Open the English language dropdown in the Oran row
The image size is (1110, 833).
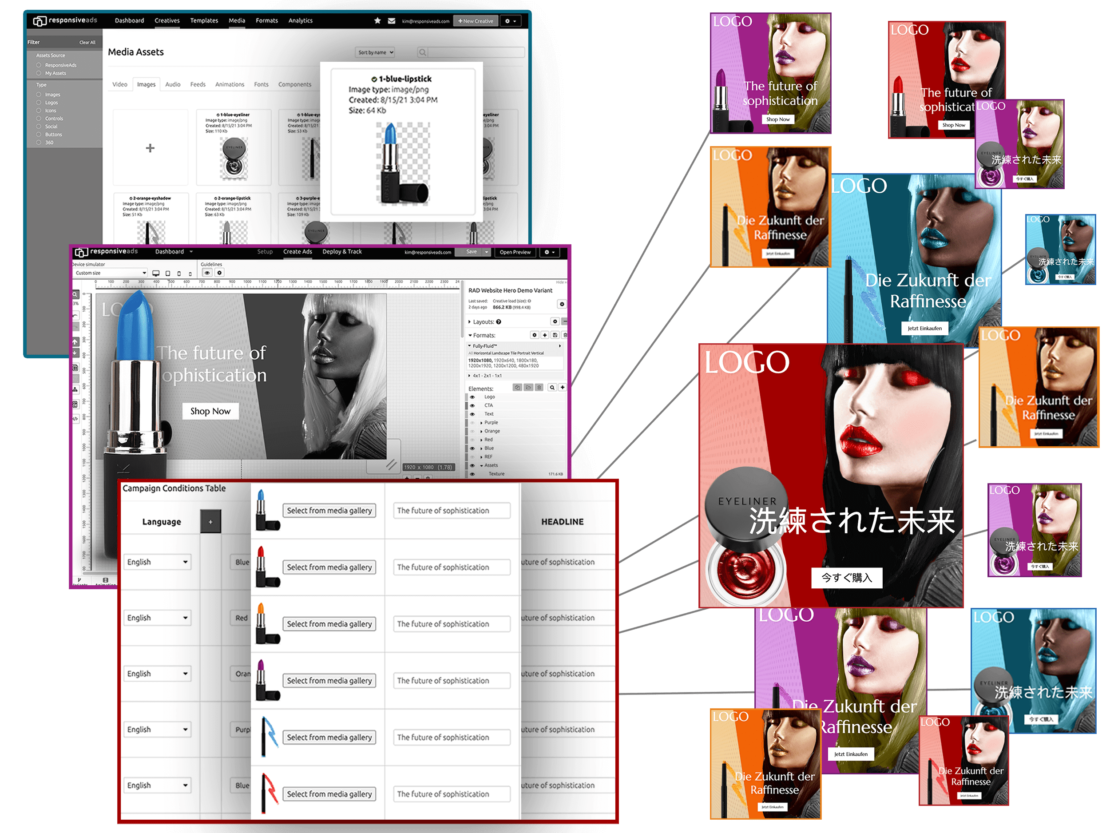tap(157, 674)
